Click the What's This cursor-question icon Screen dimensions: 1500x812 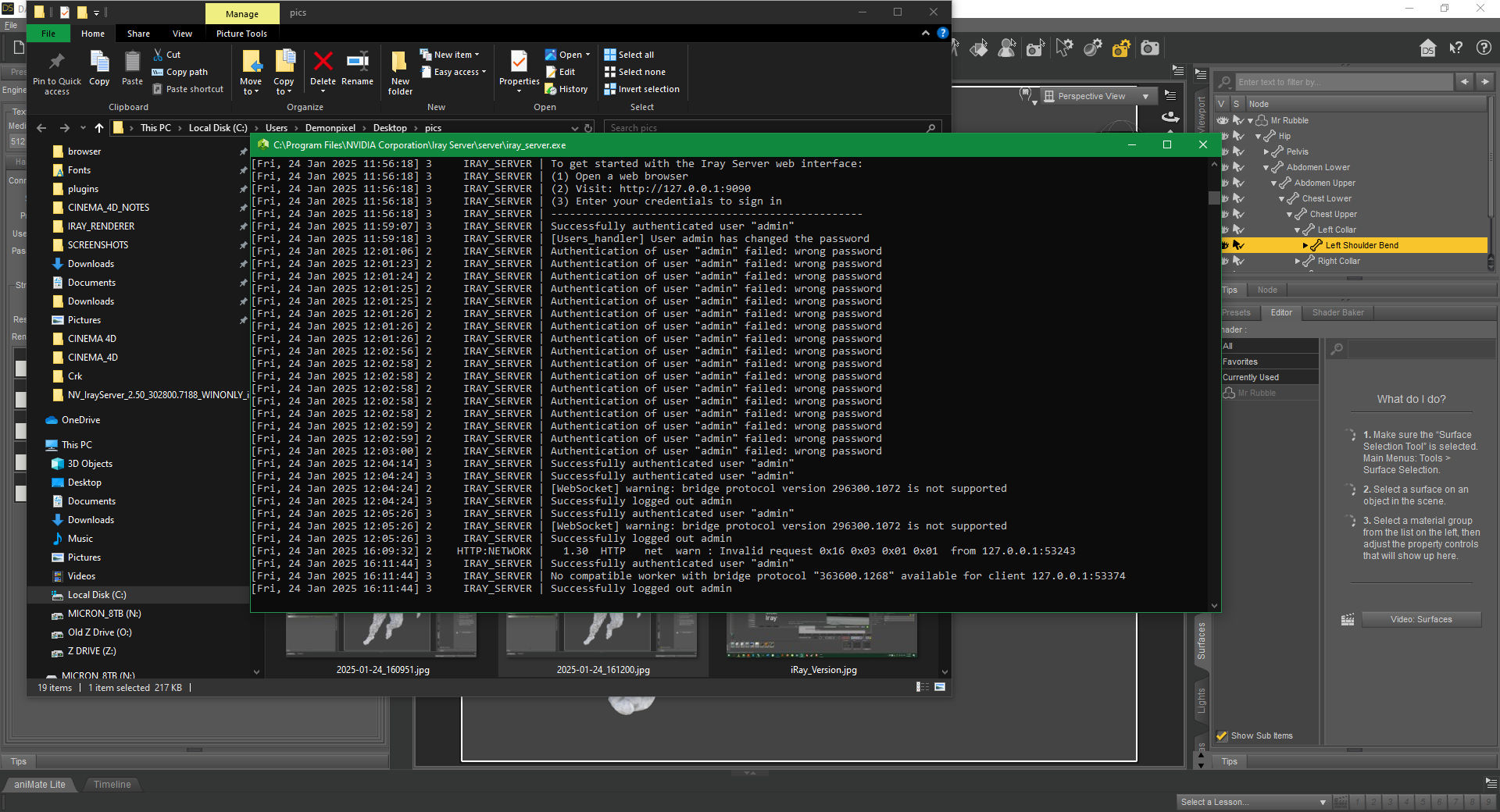click(x=1456, y=48)
